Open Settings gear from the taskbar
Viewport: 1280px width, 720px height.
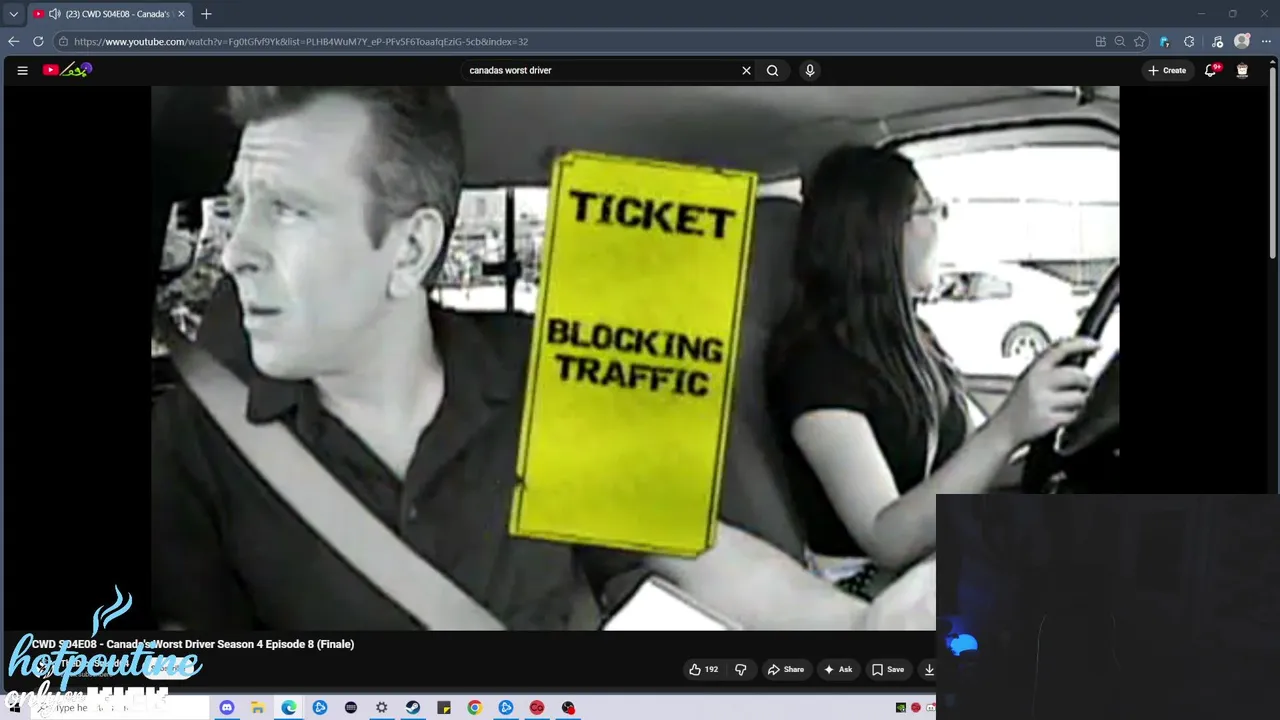381,707
